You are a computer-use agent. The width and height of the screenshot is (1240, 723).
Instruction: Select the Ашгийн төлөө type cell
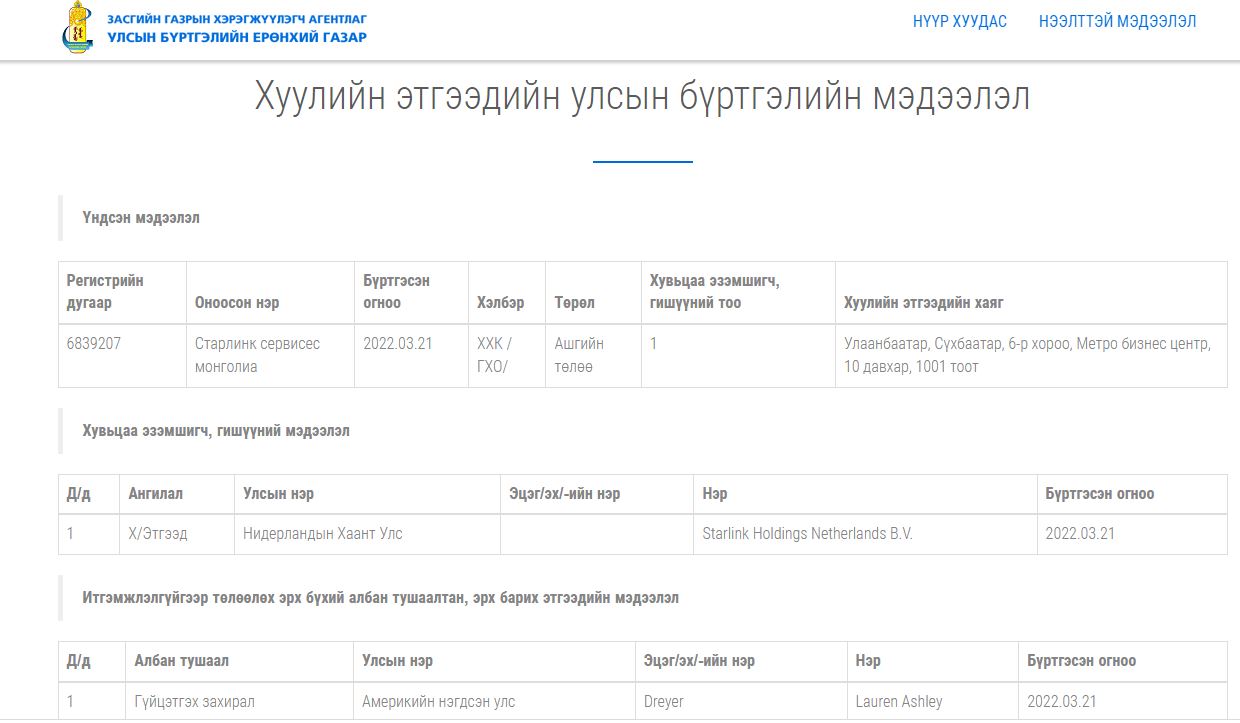pyautogui.click(x=579, y=355)
